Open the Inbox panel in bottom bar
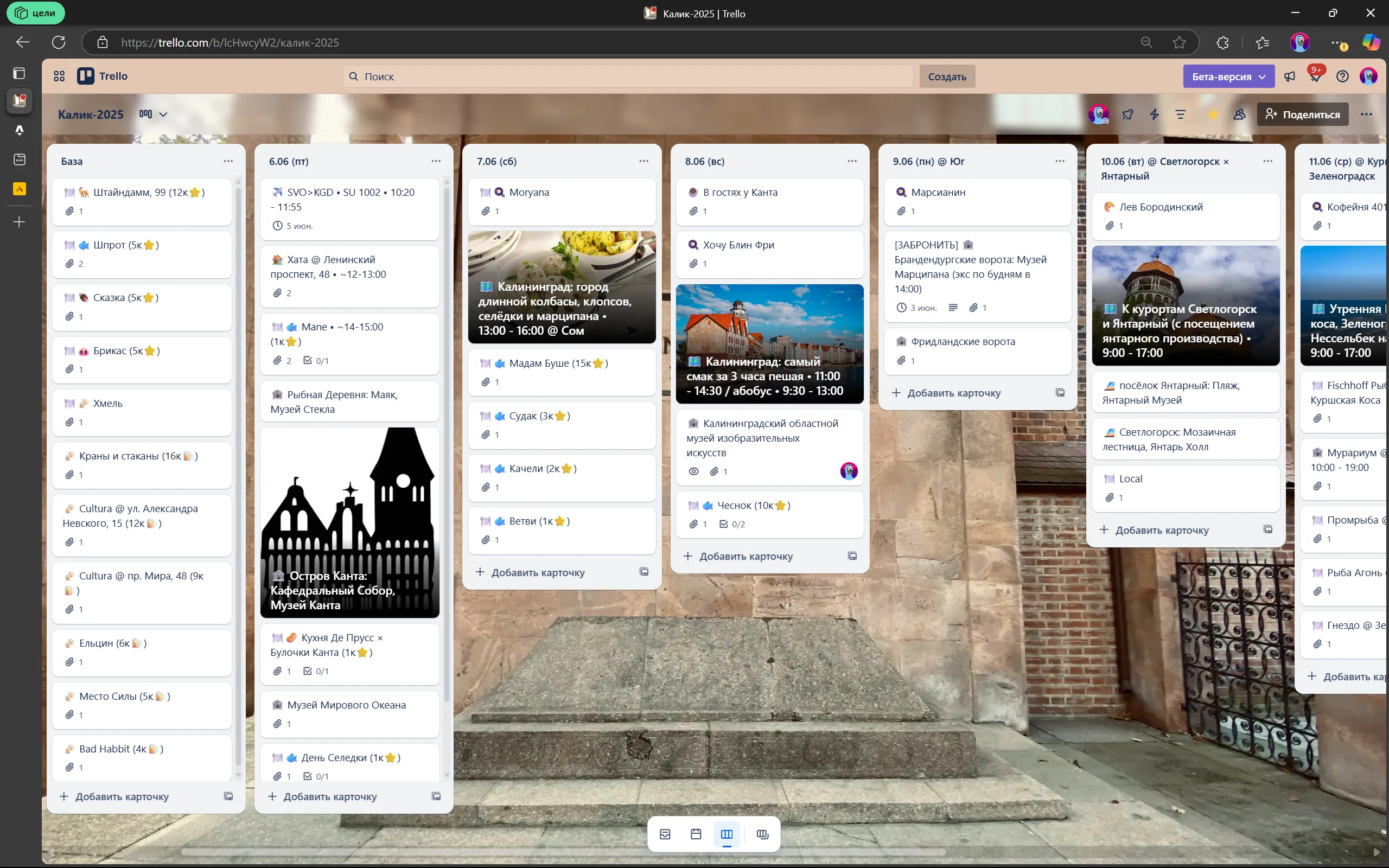 tap(665, 834)
